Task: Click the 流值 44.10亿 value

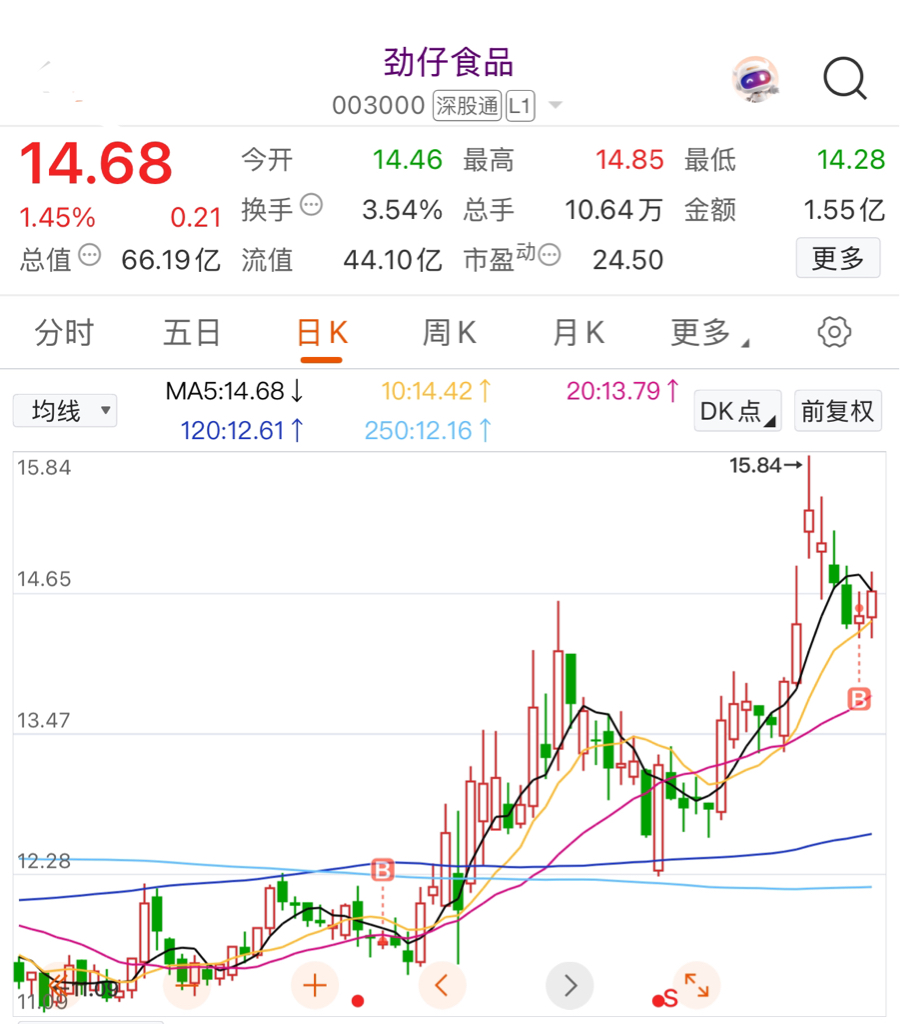Action: tap(393, 260)
